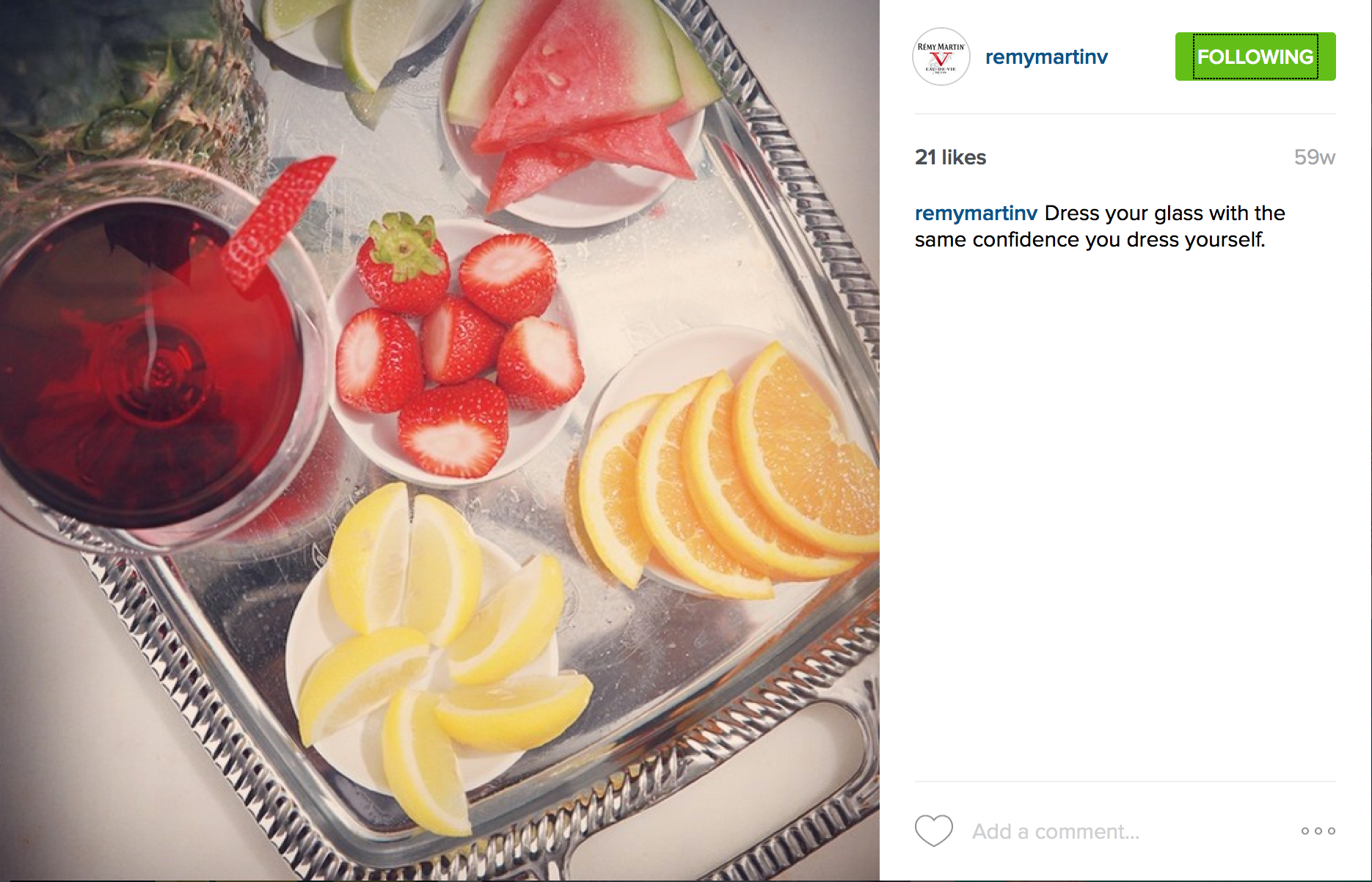The width and height of the screenshot is (1372, 882).
Task: Toggle the green FOLLOWING button
Action: (1255, 57)
